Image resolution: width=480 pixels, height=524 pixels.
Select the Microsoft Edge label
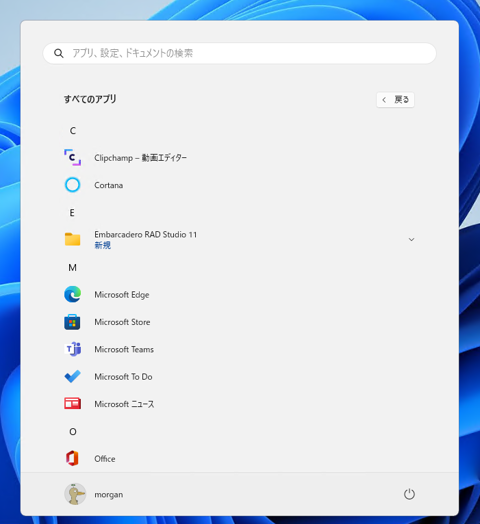[x=122, y=295]
